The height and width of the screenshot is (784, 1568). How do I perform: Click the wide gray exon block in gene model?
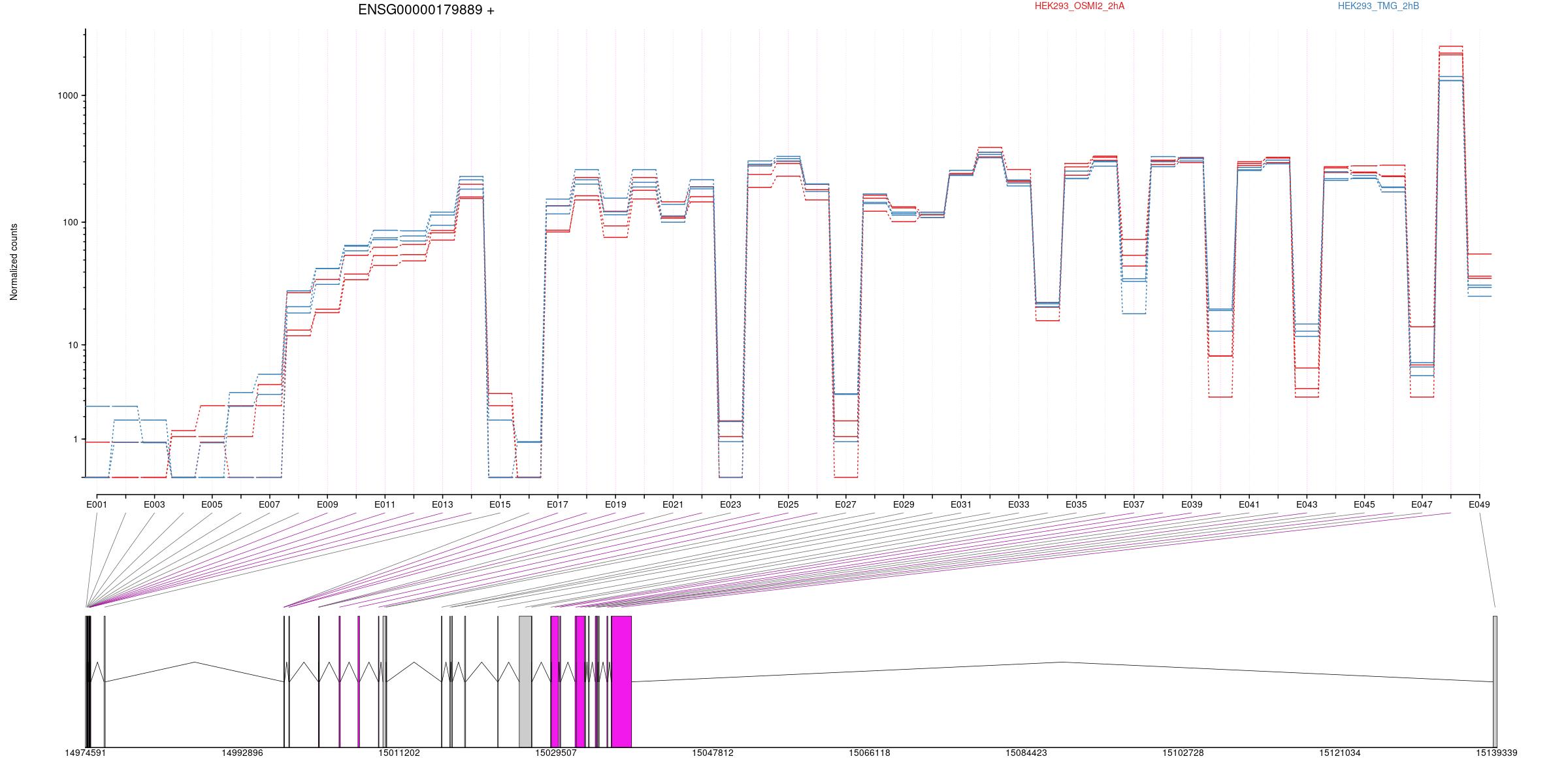[x=525, y=681]
